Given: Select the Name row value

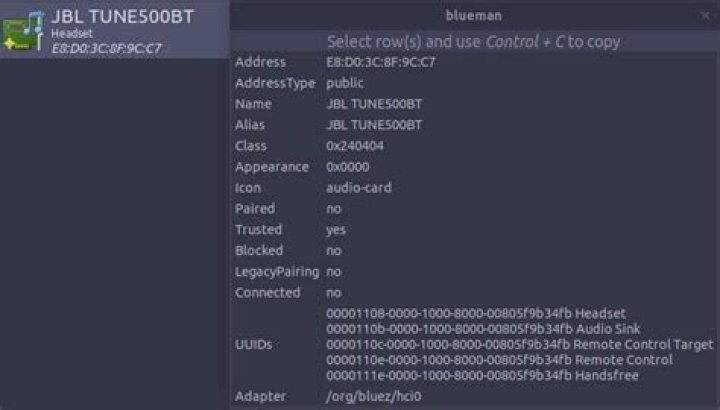Looking at the screenshot, I should pyautogui.click(x=374, y=104).
